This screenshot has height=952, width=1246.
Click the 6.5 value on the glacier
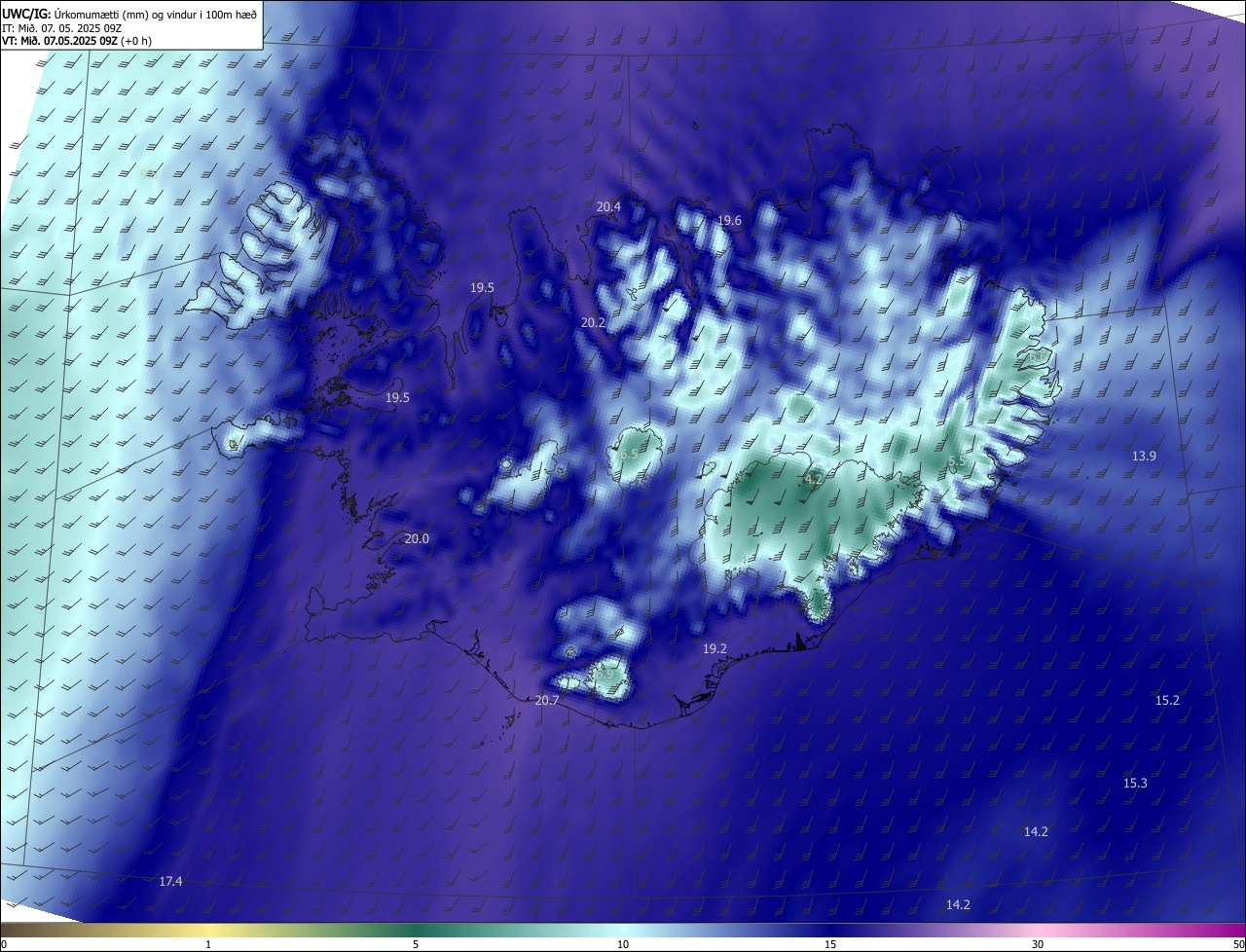[x=629, y=455]
